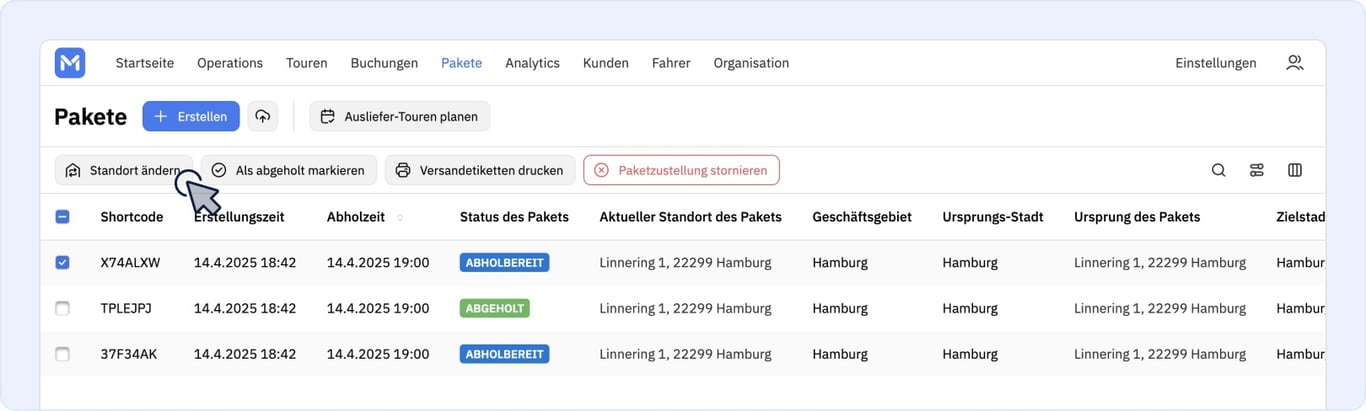This screenshot has height=411, width=1366.
Task: Click Ausliefer-Touren planen button
Action: pos(399,116)
